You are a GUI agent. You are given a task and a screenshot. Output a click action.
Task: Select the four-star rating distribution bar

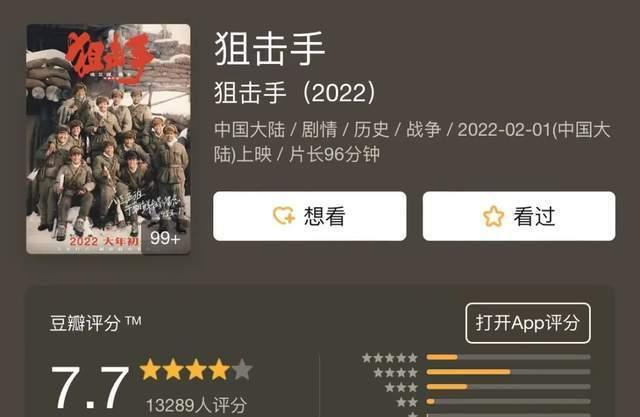tap(508, 372)
